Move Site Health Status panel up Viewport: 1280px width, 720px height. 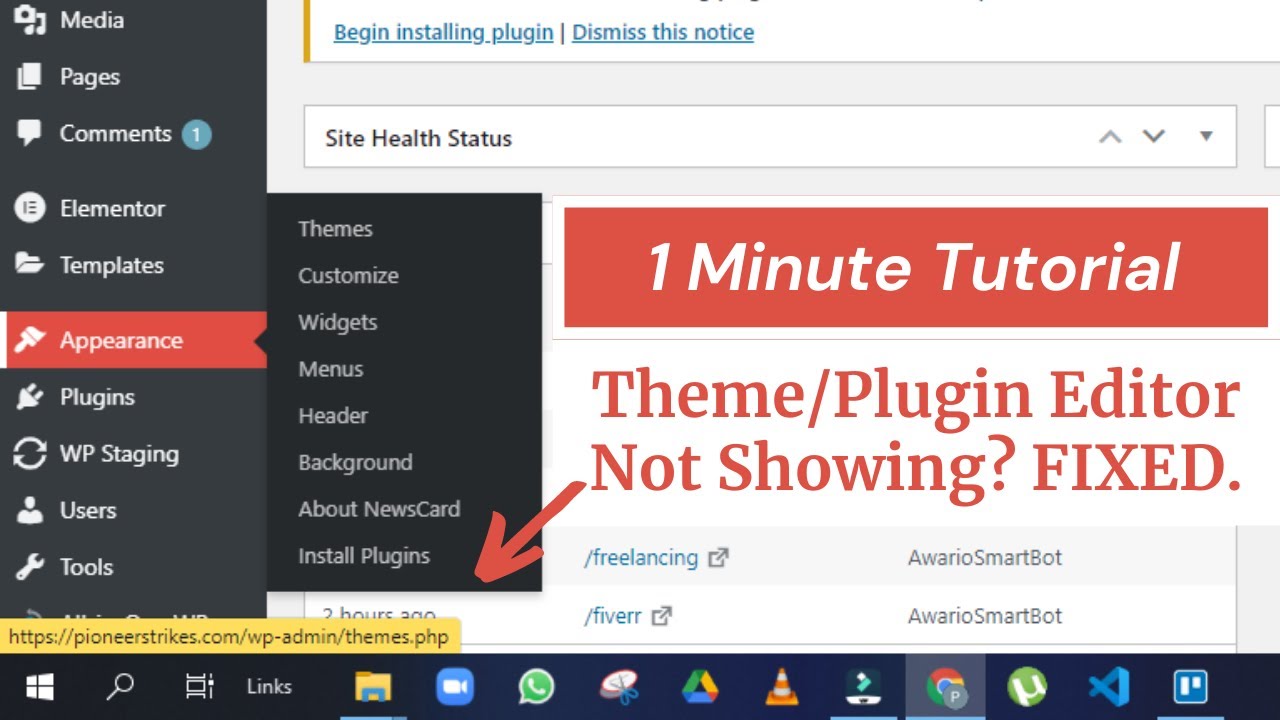click(1110, 137)
